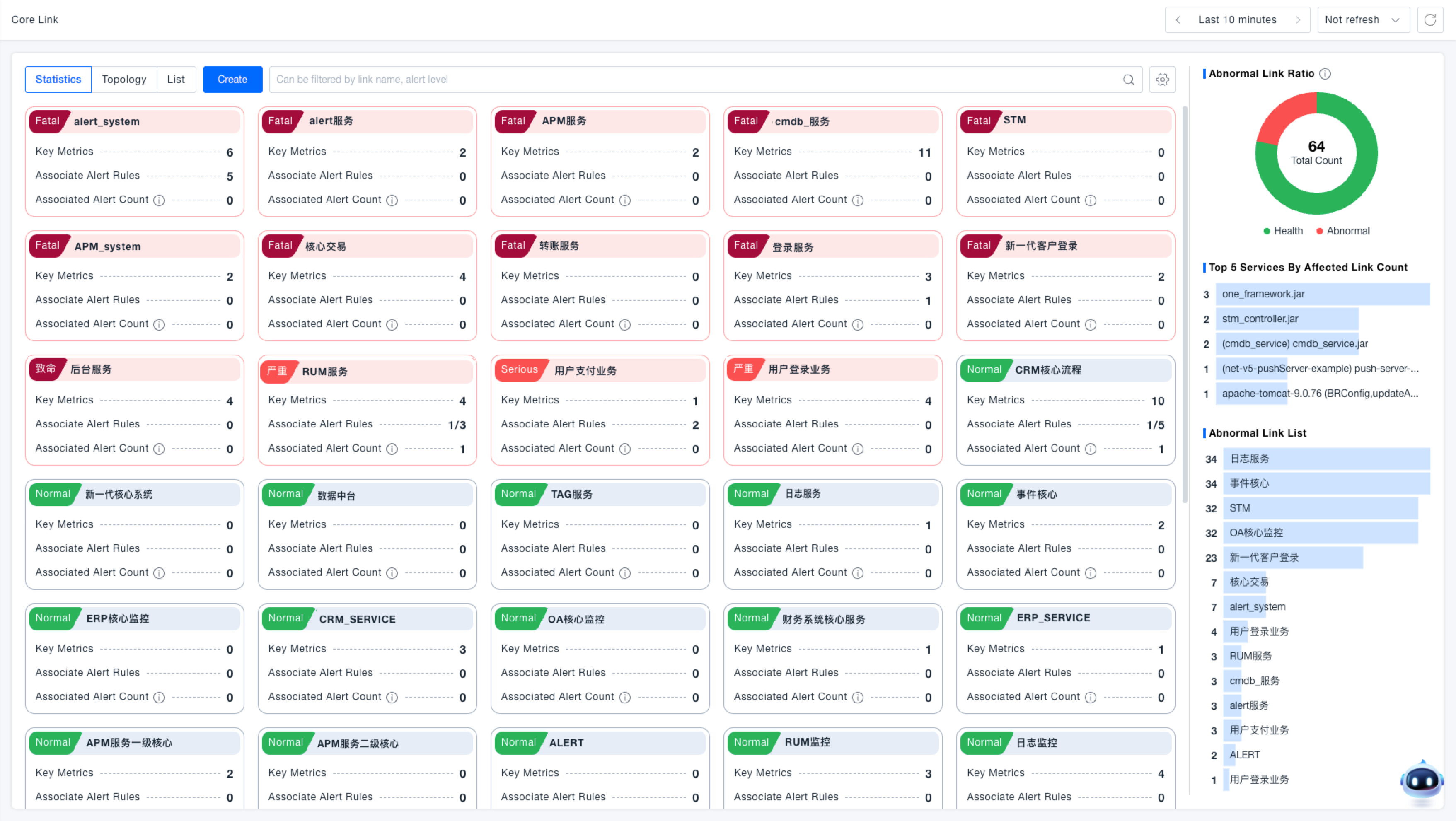Image resolution: width=1456 pixels, height=821 pixels.
Task: Switch to the List tab
Action: click(176, 79)
